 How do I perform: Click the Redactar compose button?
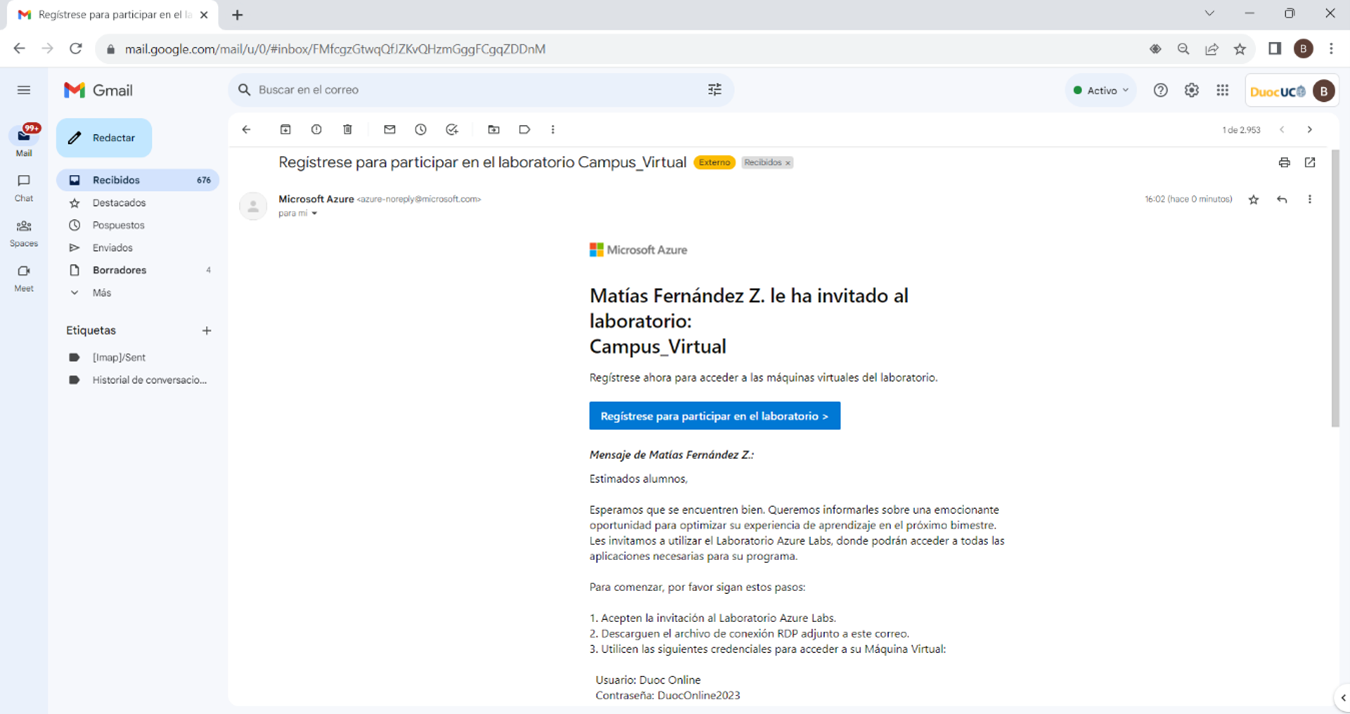point(104,138)
